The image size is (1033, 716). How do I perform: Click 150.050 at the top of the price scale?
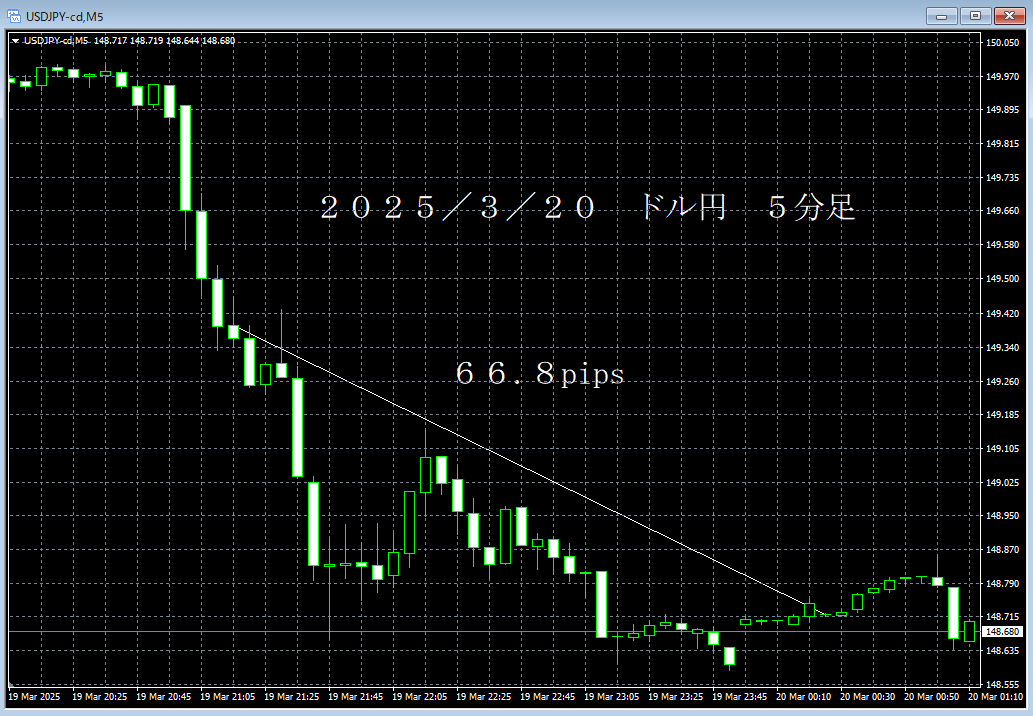point(1003,43)
